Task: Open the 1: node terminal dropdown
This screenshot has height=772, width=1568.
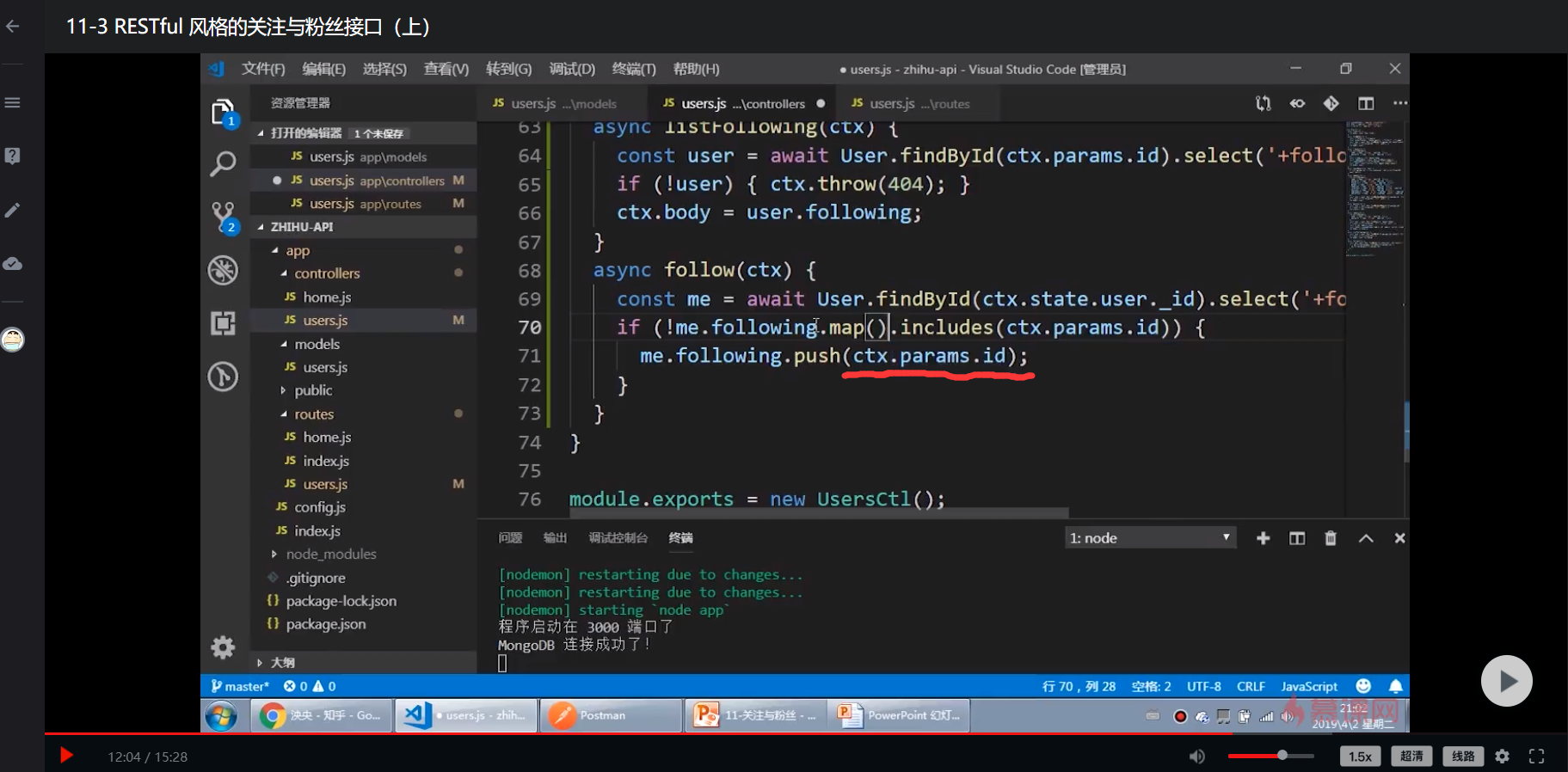Action: tap(1150, 538)
